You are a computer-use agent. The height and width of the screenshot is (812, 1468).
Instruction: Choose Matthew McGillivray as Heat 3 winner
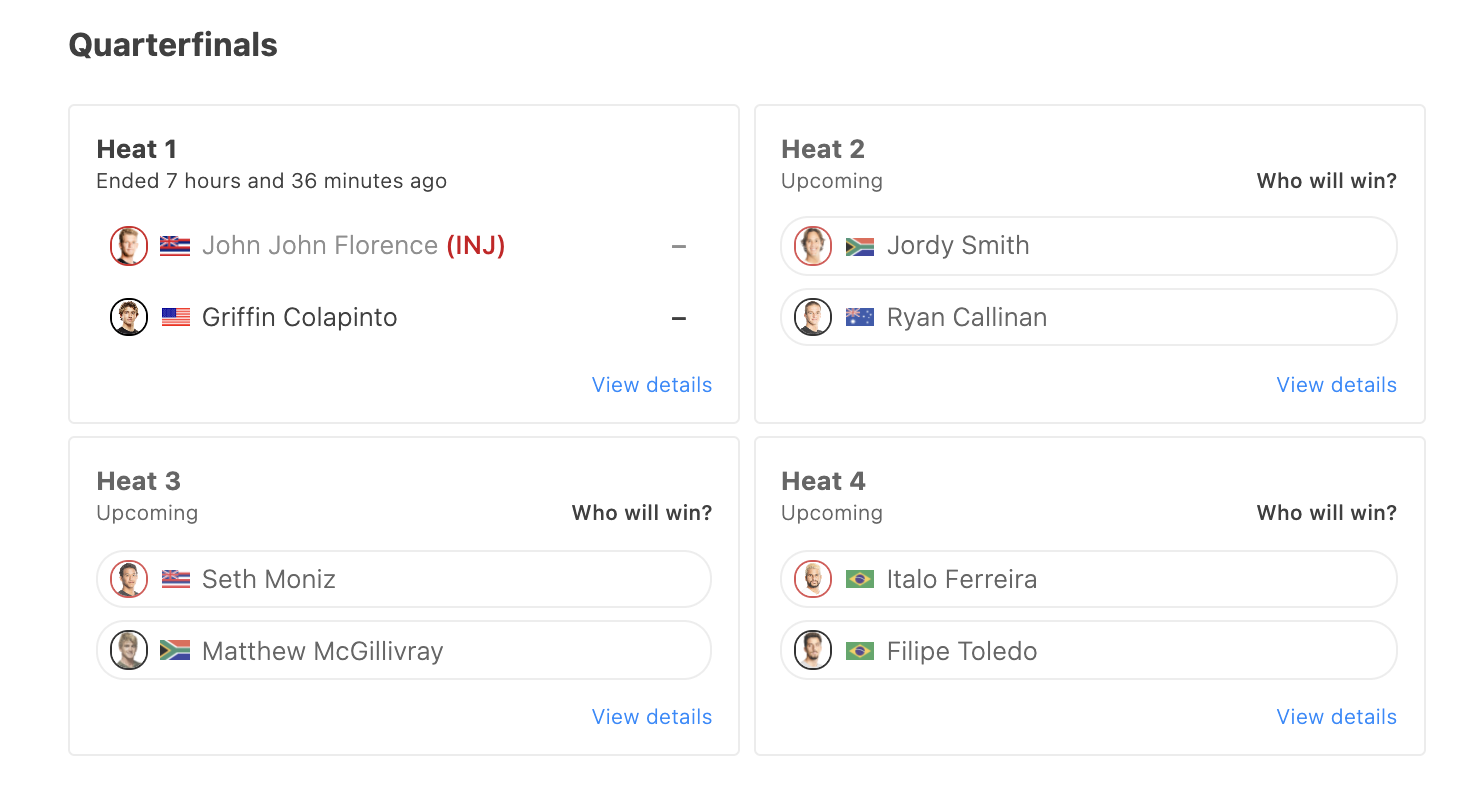pos(404,651)
